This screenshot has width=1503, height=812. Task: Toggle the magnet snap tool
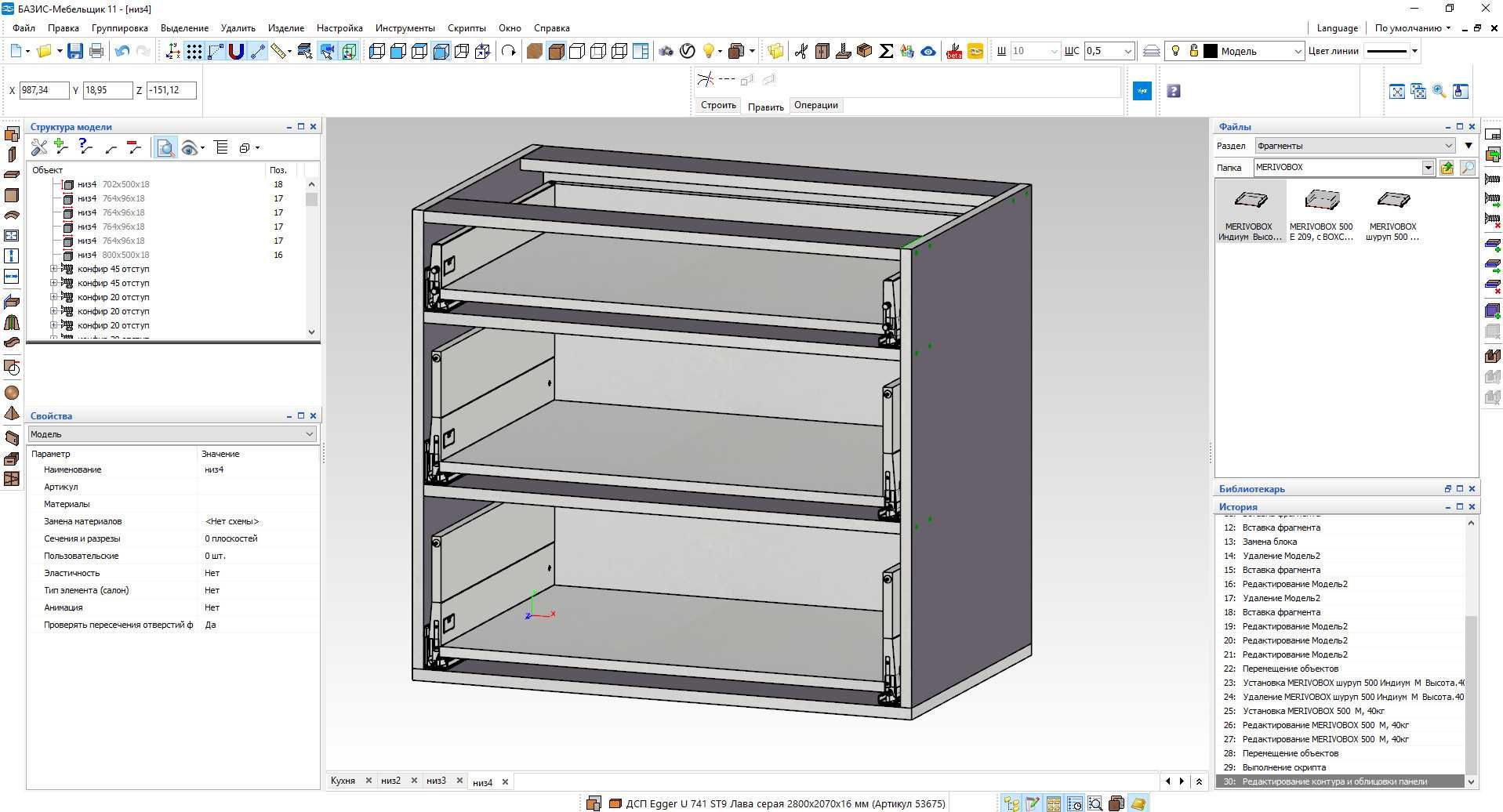[236, 51]
